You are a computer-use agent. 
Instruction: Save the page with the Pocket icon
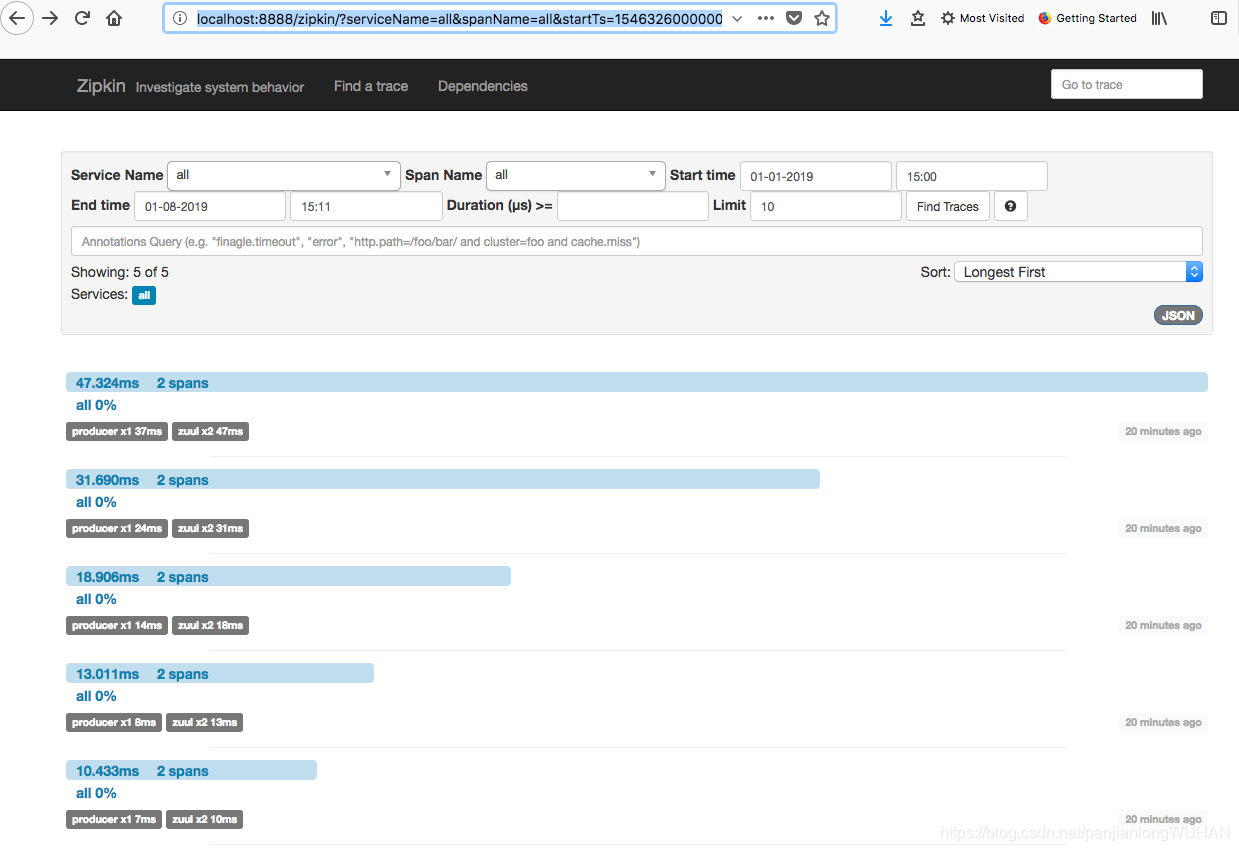794,17
